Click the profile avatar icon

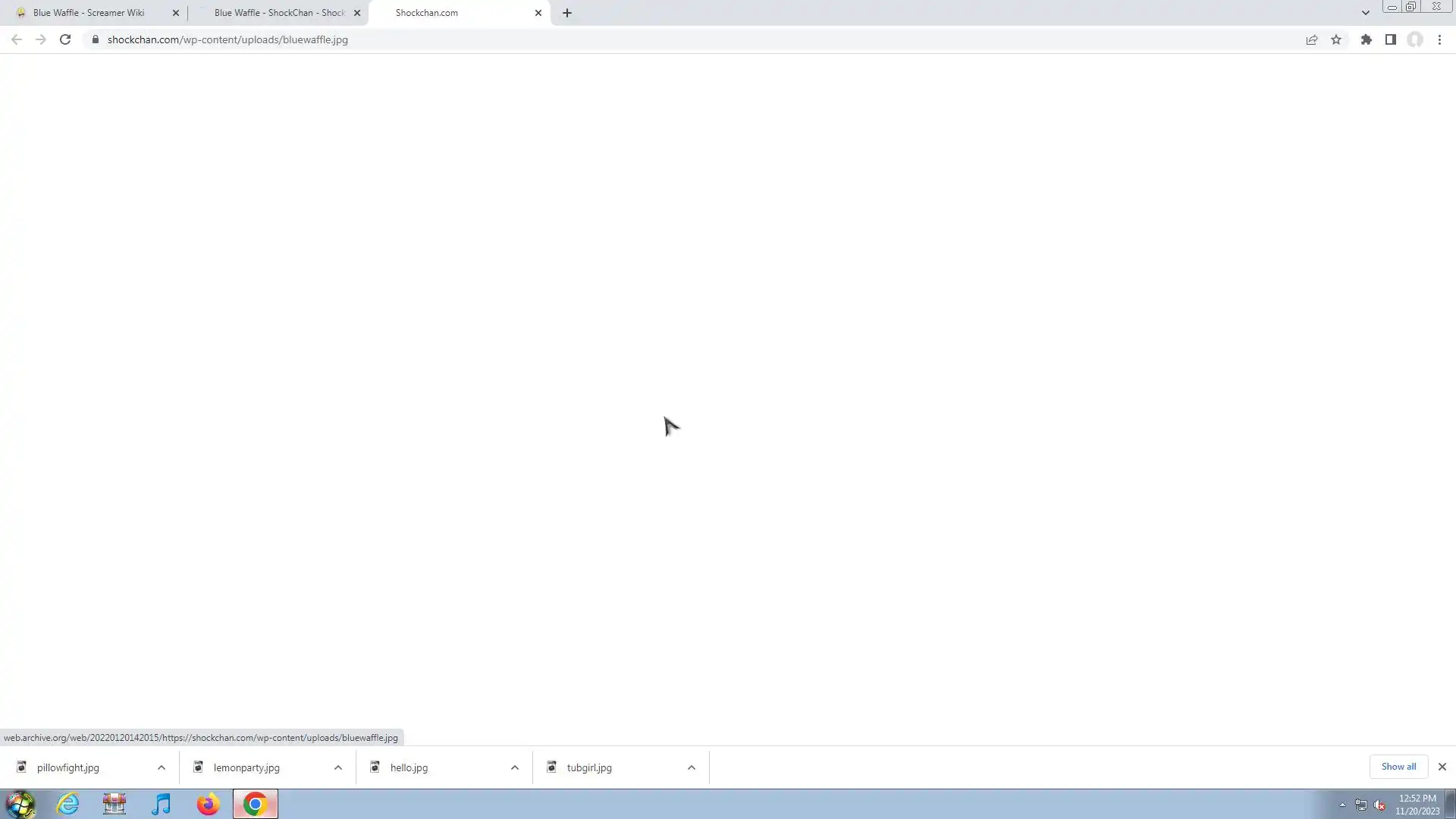pos(1415,39)
